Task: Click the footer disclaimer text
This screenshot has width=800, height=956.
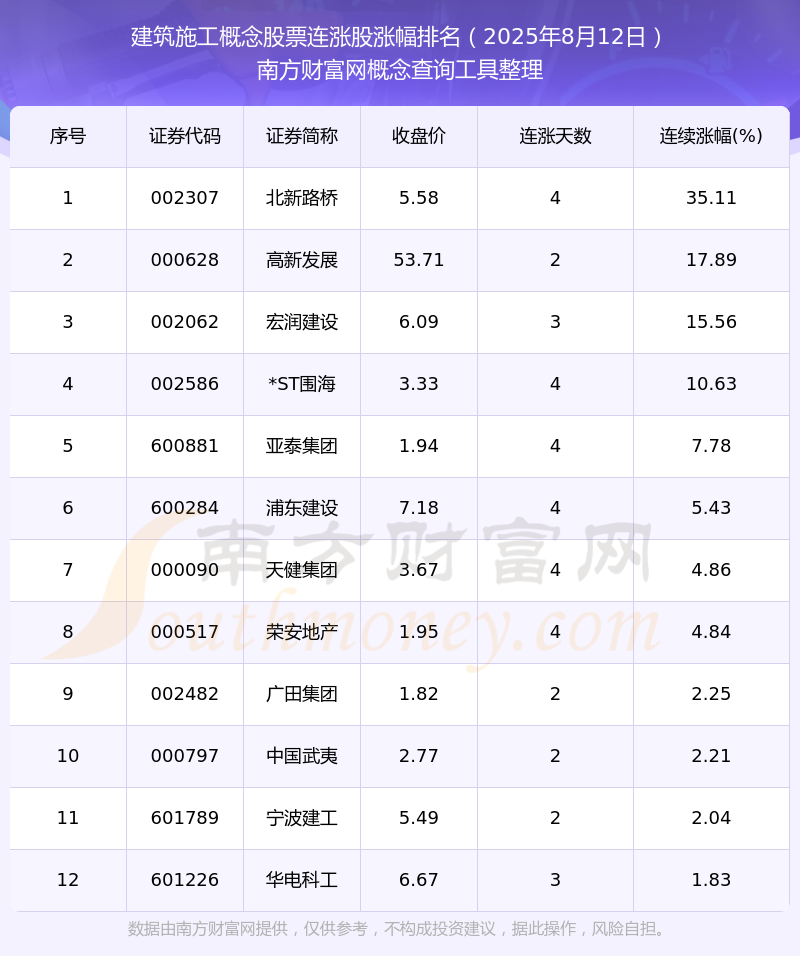Action: (x=396, y=929)
